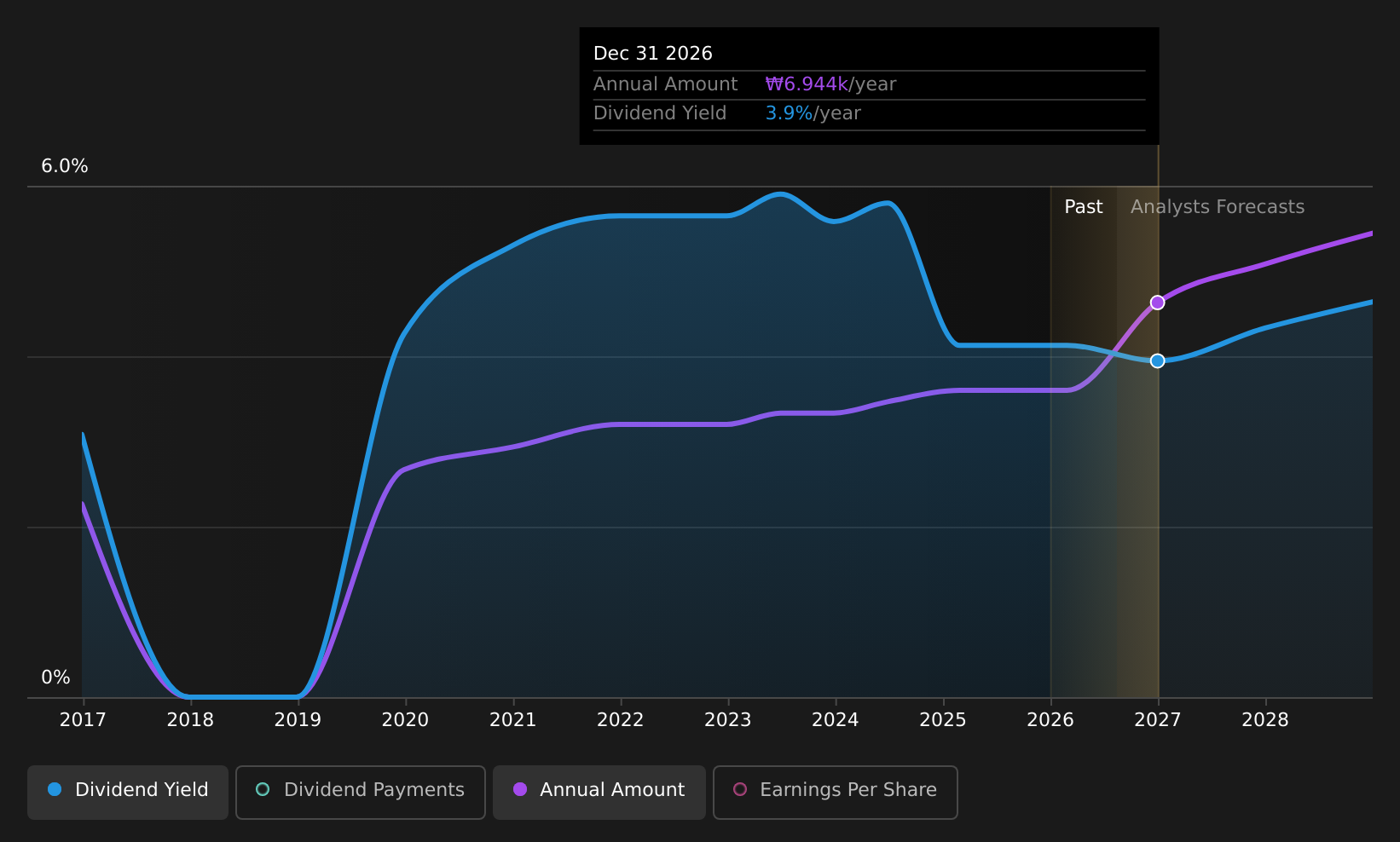
Task: Toggle the Dividend Yield series
Action: pyautogui.click(x=128, y=792)
